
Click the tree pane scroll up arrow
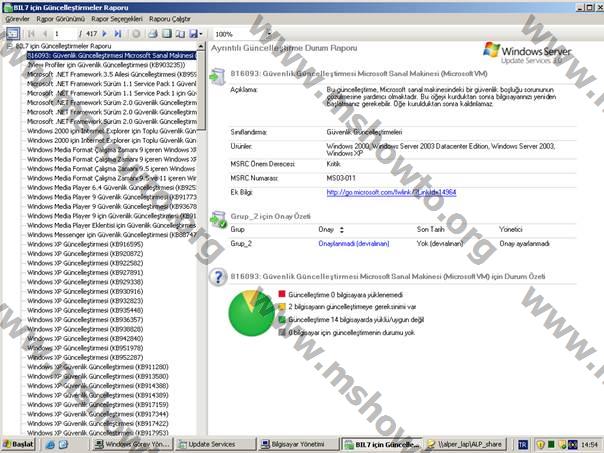tap(201, 46)
